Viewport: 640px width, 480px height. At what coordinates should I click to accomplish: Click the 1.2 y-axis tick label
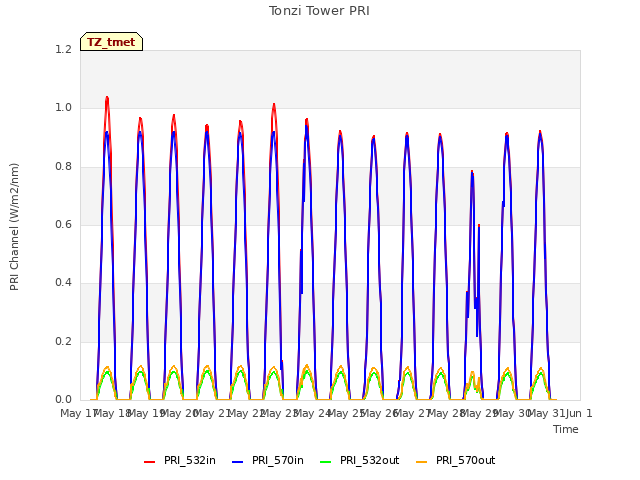coord(63,50)
